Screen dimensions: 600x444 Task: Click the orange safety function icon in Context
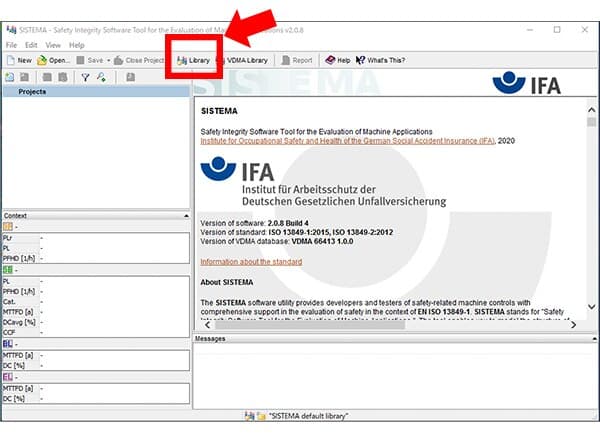8,227
